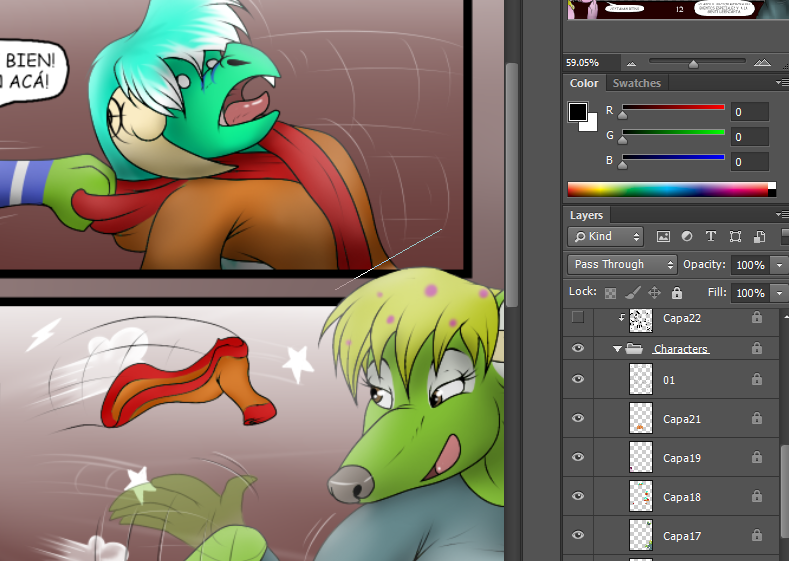Select the Capa21 layer thumbnail
Screen dimensions: 789x561
641,418
